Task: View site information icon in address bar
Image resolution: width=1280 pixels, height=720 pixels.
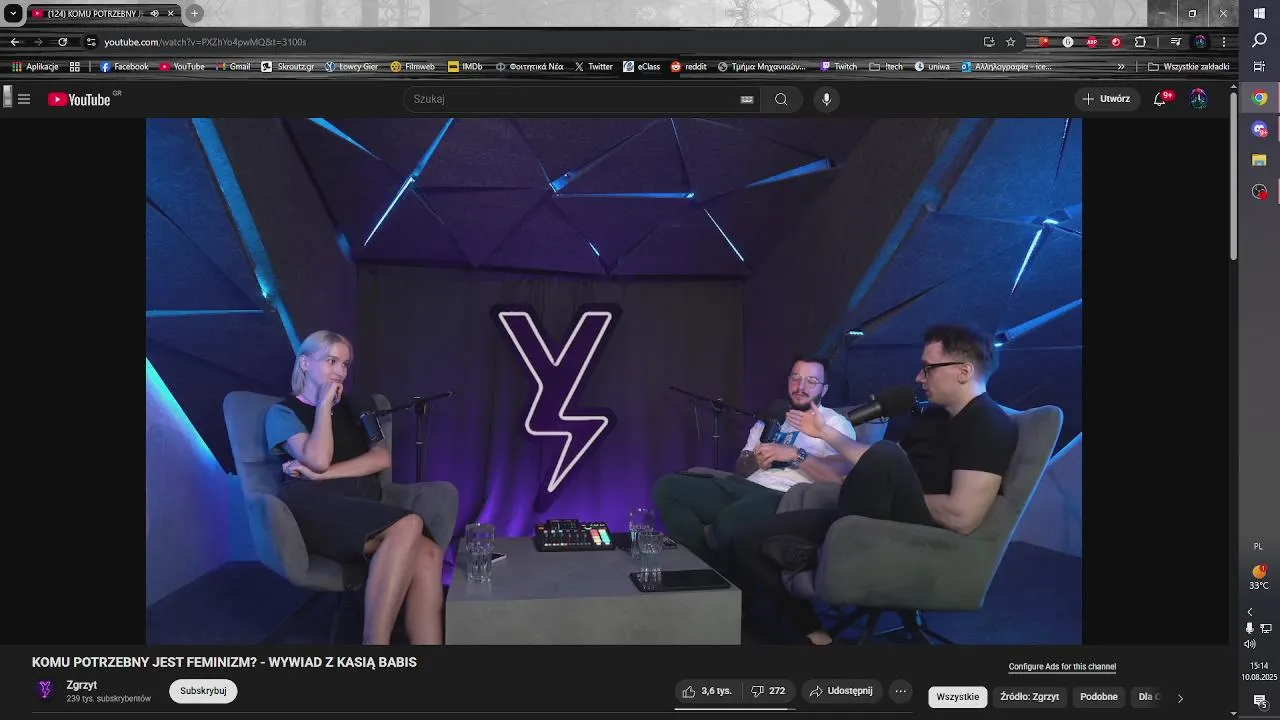Action: click(91, 42)
